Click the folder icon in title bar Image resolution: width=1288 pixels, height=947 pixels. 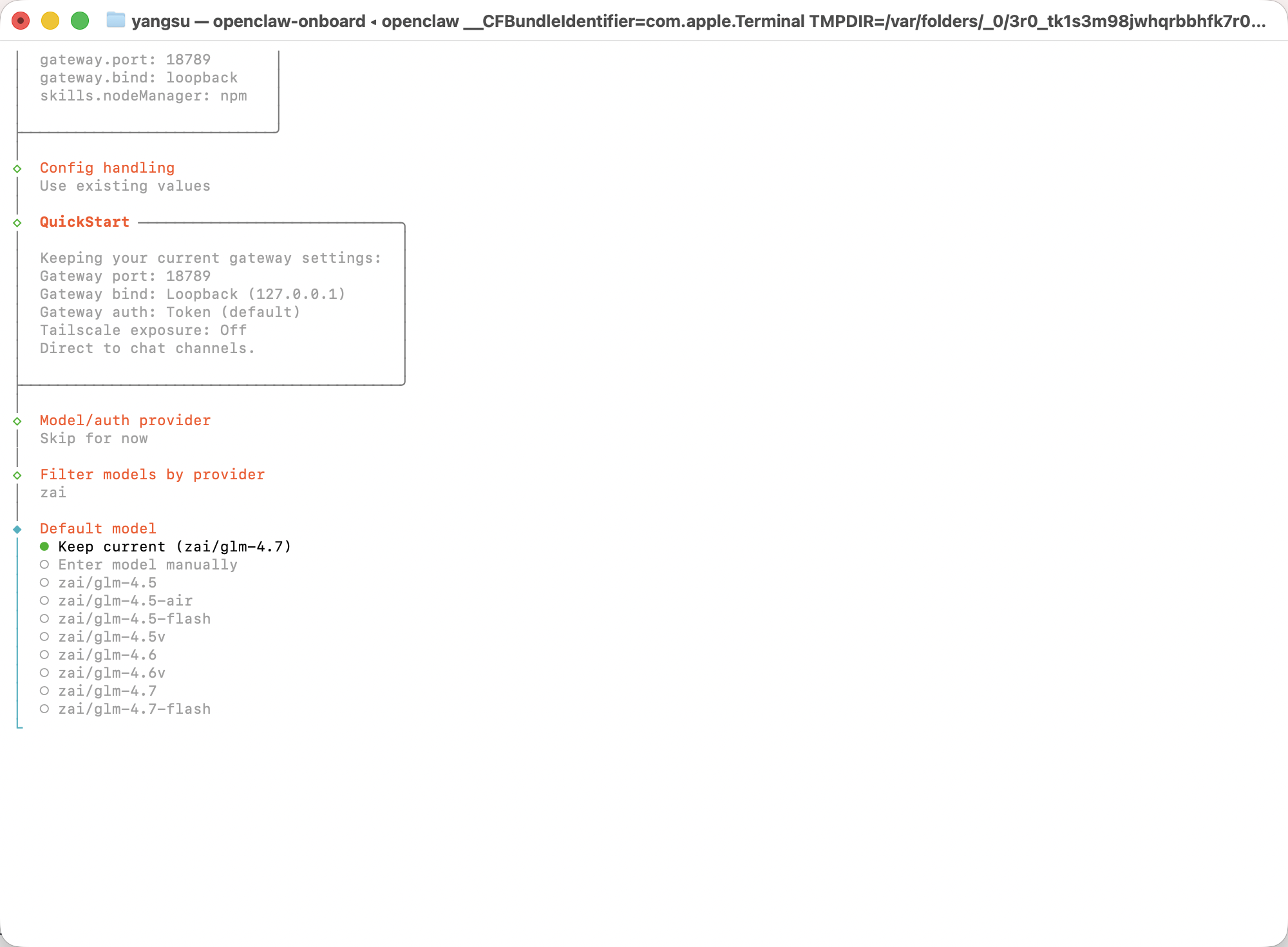tap(116, 20)
